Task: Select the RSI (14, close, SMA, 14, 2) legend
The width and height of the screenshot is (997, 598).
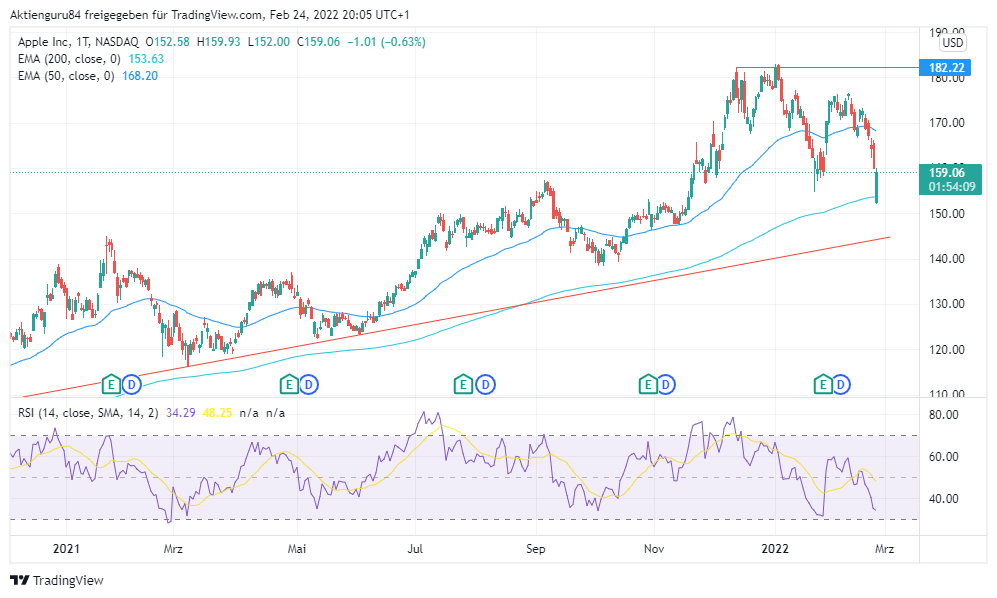Action: click(88, 413)
